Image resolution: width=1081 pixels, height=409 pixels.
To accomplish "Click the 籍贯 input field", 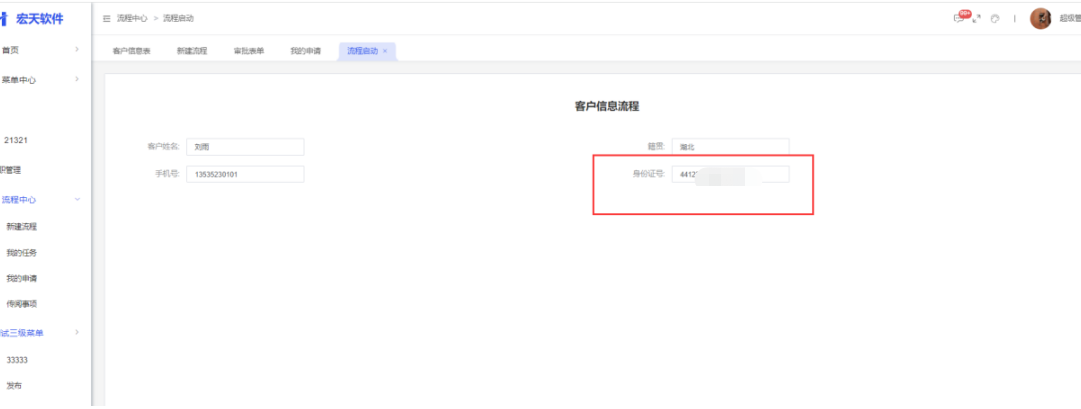I will pyautogui.click(x=730, y=147).
